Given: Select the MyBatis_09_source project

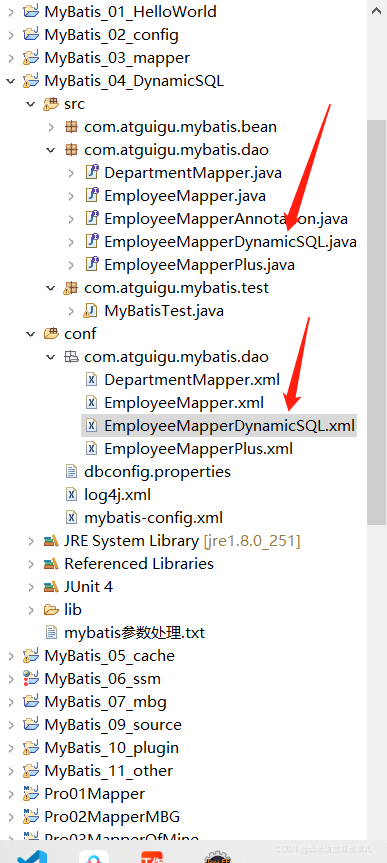Looking at the screenshot, I should point(113,725).
